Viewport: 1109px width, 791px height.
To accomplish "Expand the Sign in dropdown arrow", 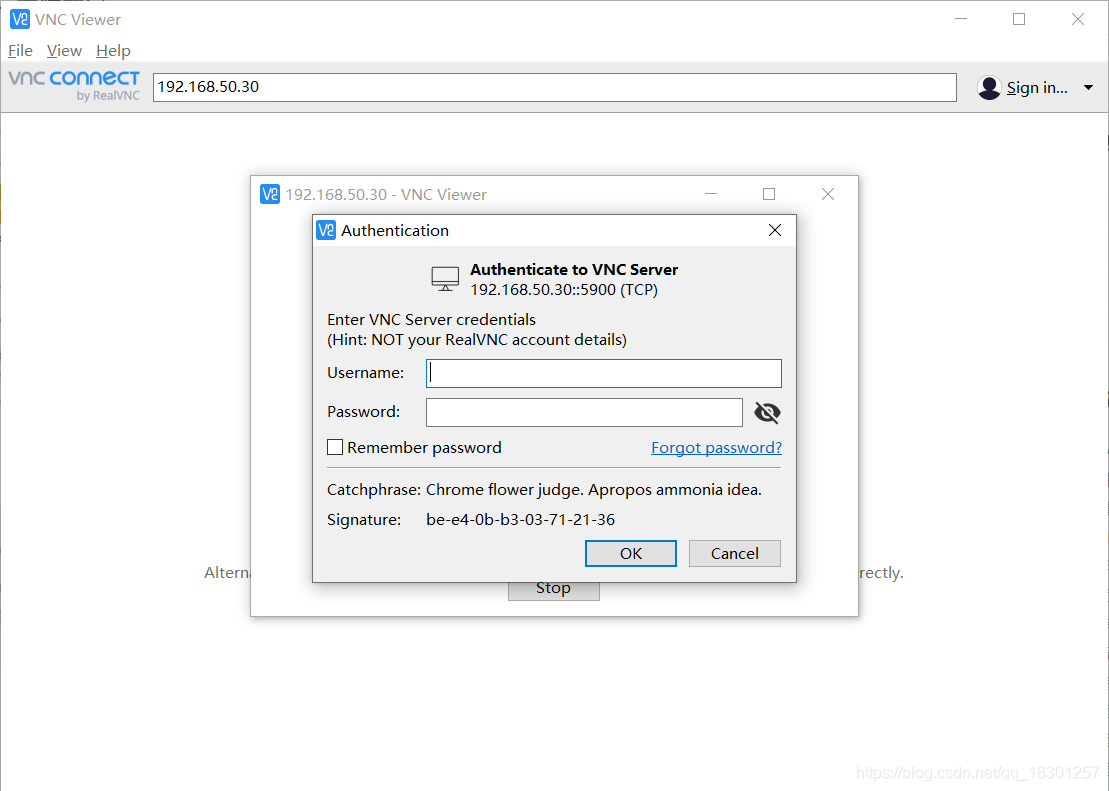I will [1088, 88].
